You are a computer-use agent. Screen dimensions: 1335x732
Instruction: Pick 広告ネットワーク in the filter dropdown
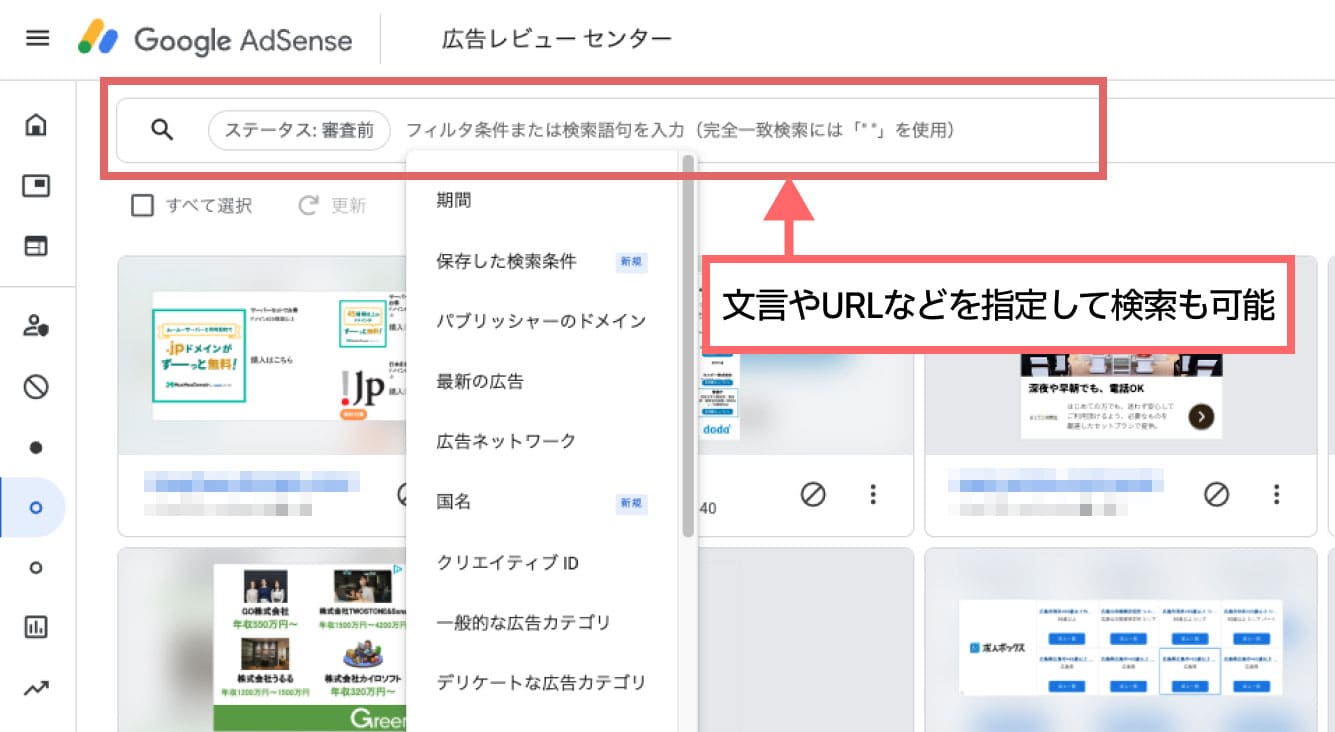(x=506, y=441)
